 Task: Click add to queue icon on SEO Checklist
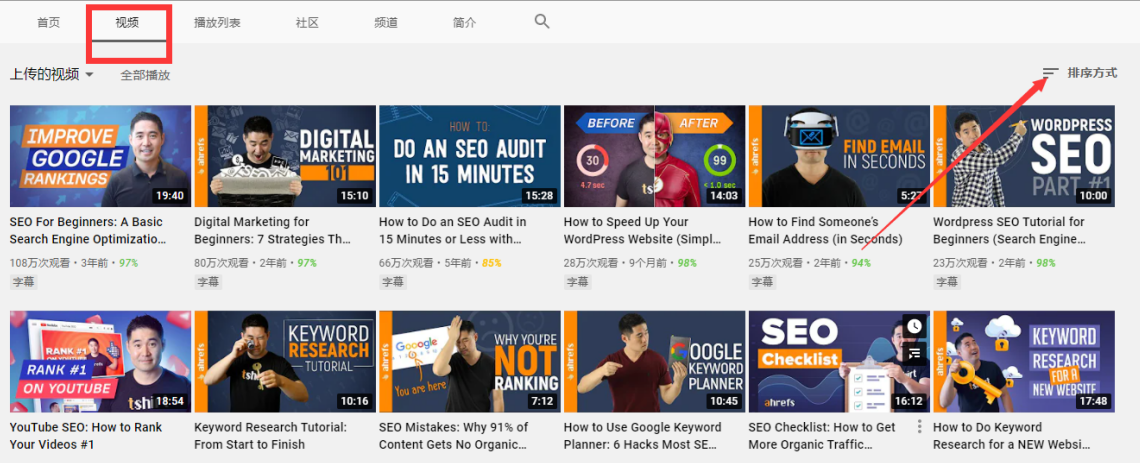(x=914, y=353)
